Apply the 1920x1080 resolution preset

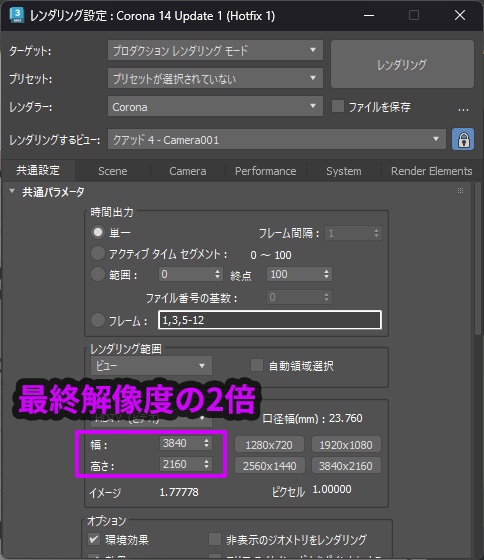point(346,445)
